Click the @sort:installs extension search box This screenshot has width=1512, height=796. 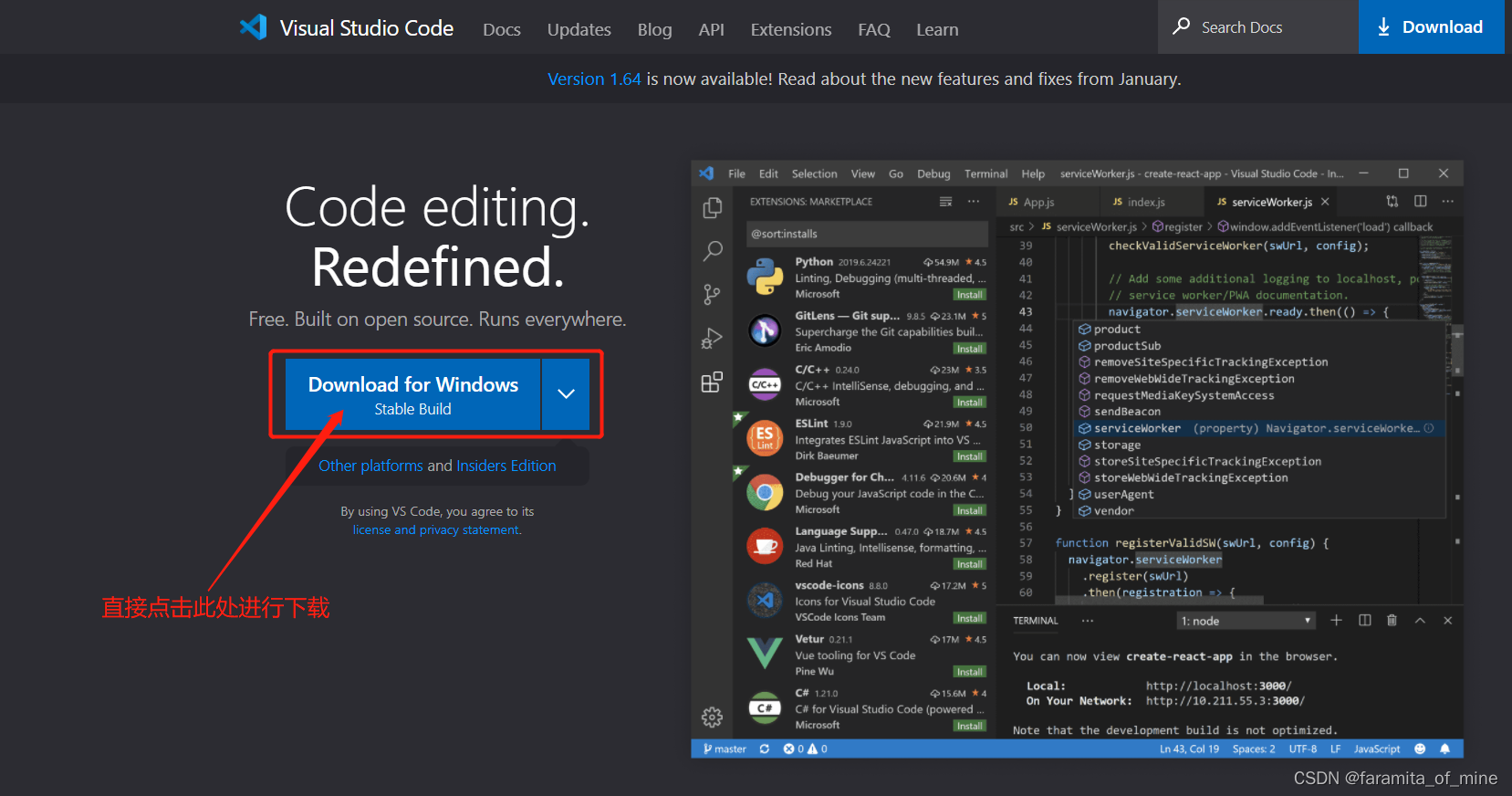(867, 234)
